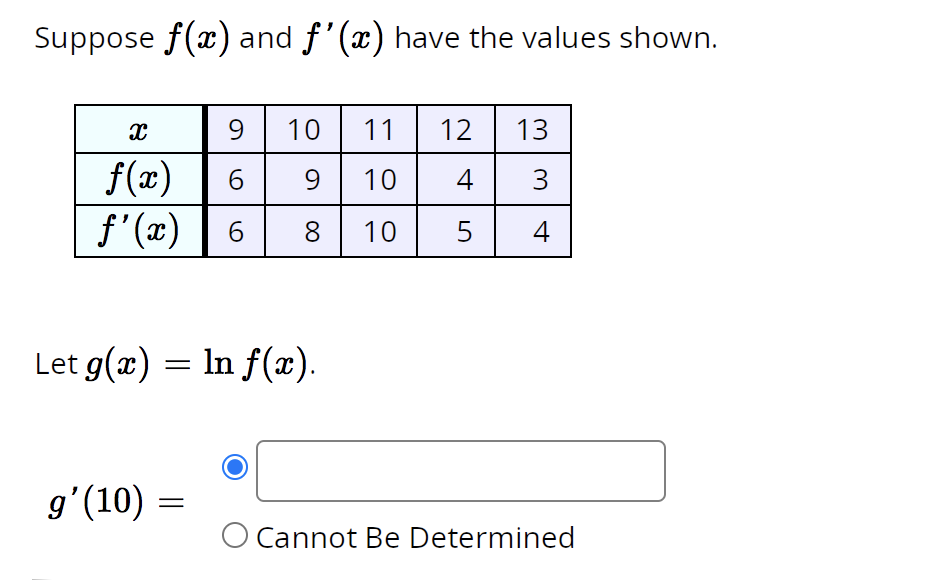Click the cell showing 9 under x
This screenshot has height=584, width=936.
[235, 129]
